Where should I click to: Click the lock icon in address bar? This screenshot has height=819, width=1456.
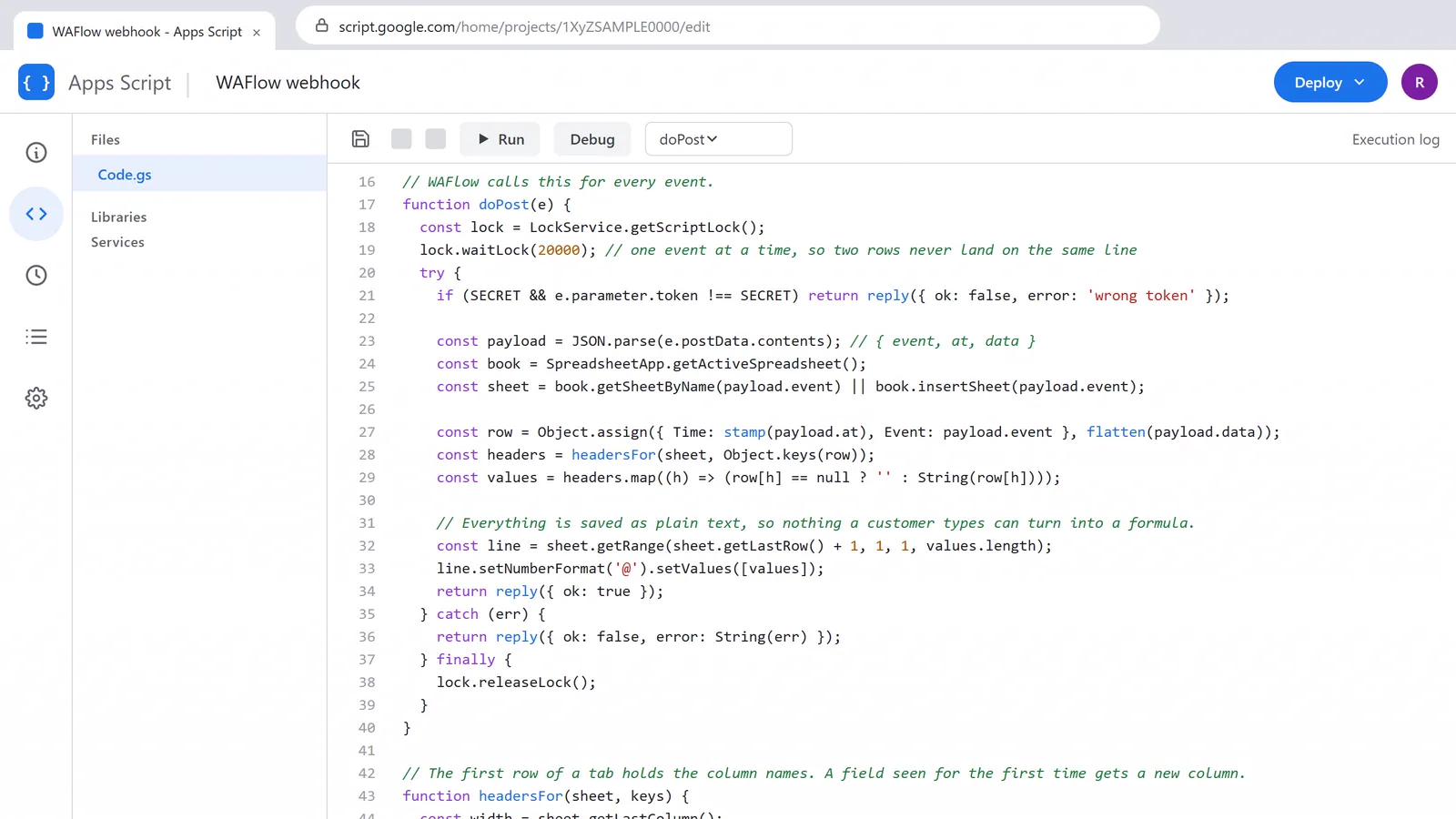click(321, 25)
